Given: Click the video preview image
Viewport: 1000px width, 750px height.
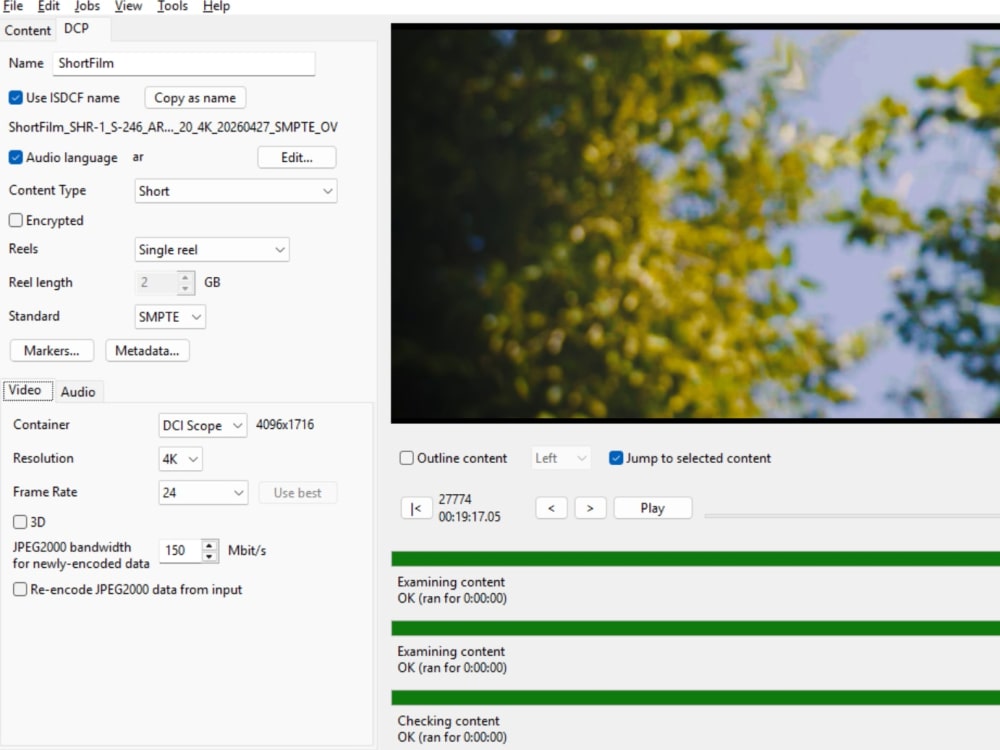Looking at the screenshot, I should point(695,223).
